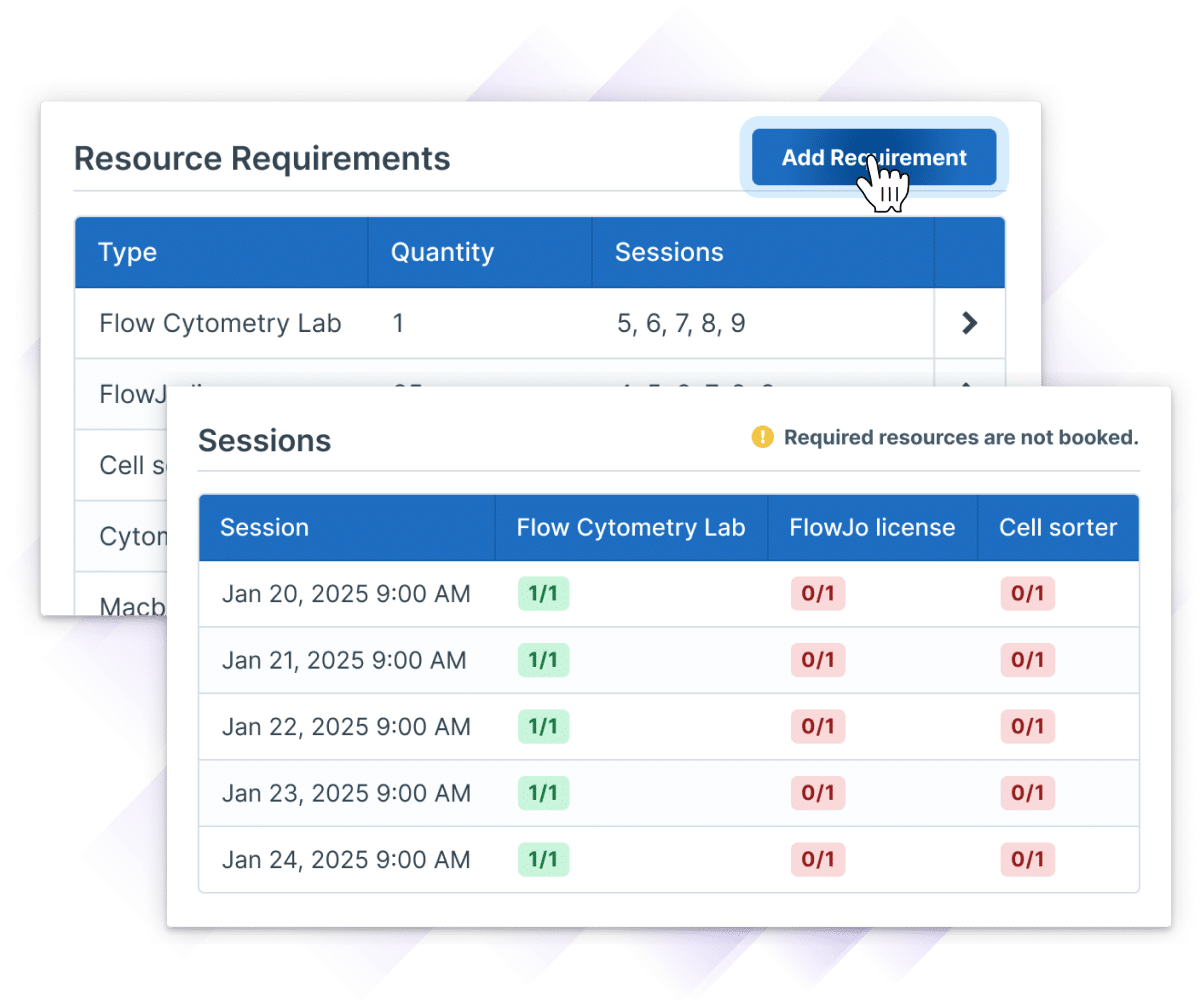Click the Quantity column header
Screen dimensions: 1200x1008
click(443, 252)
